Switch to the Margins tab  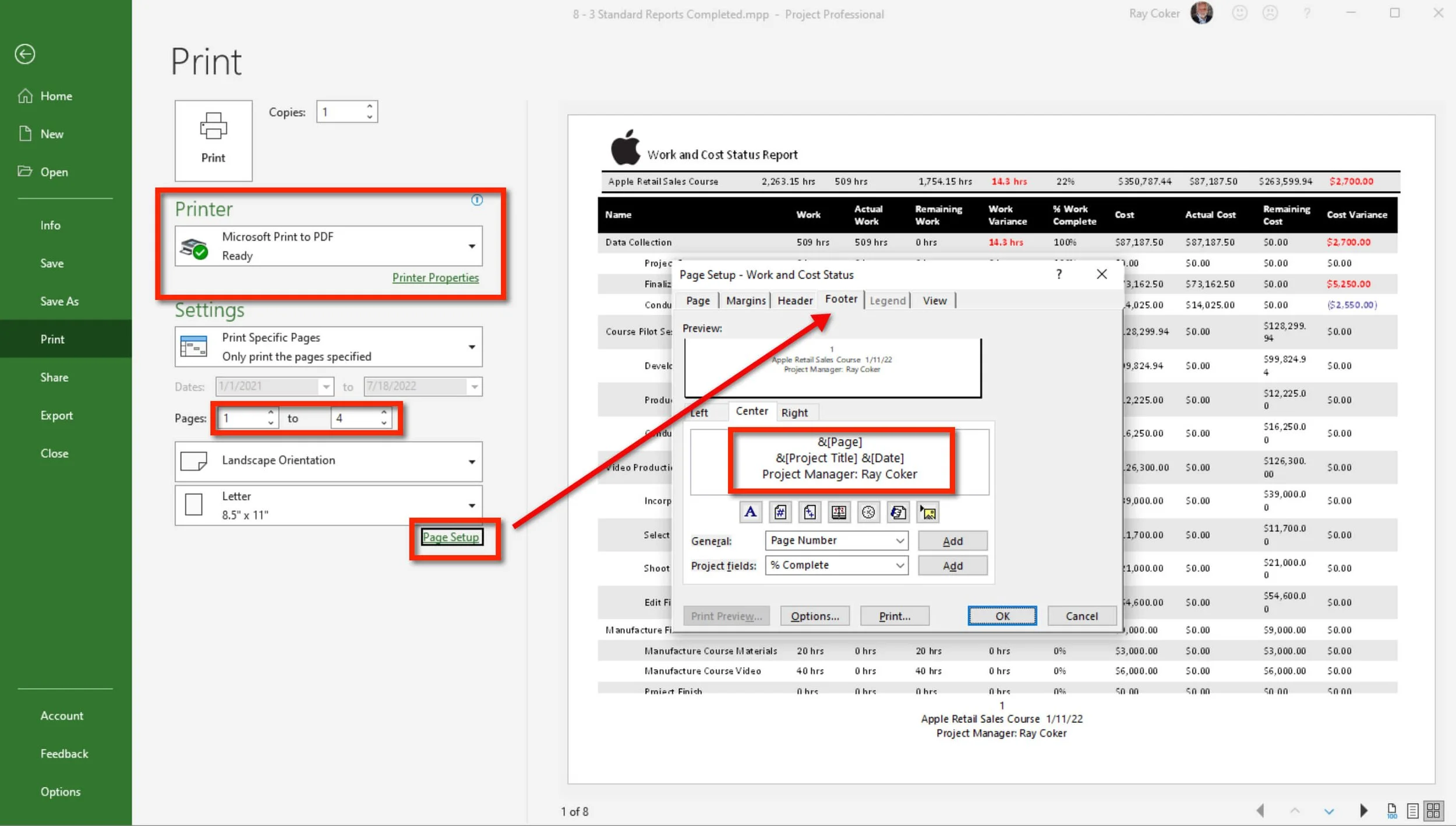click(x=745, y=301)
